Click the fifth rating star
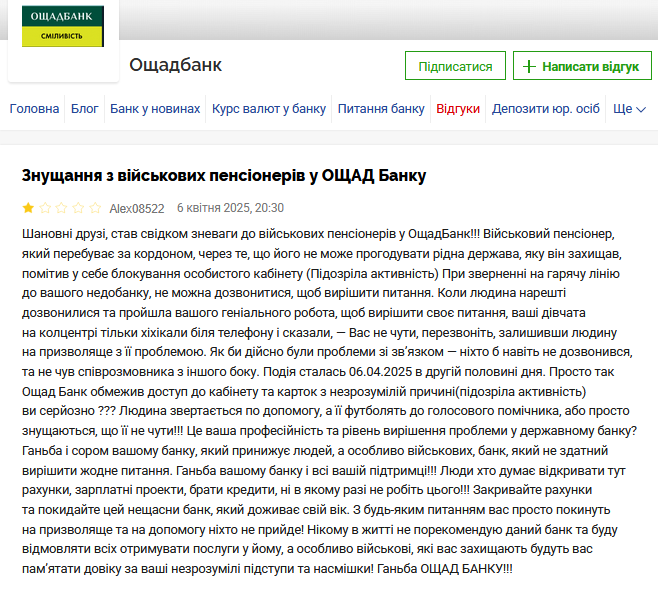Screen dimensions: 658x590 coord(96,209)
